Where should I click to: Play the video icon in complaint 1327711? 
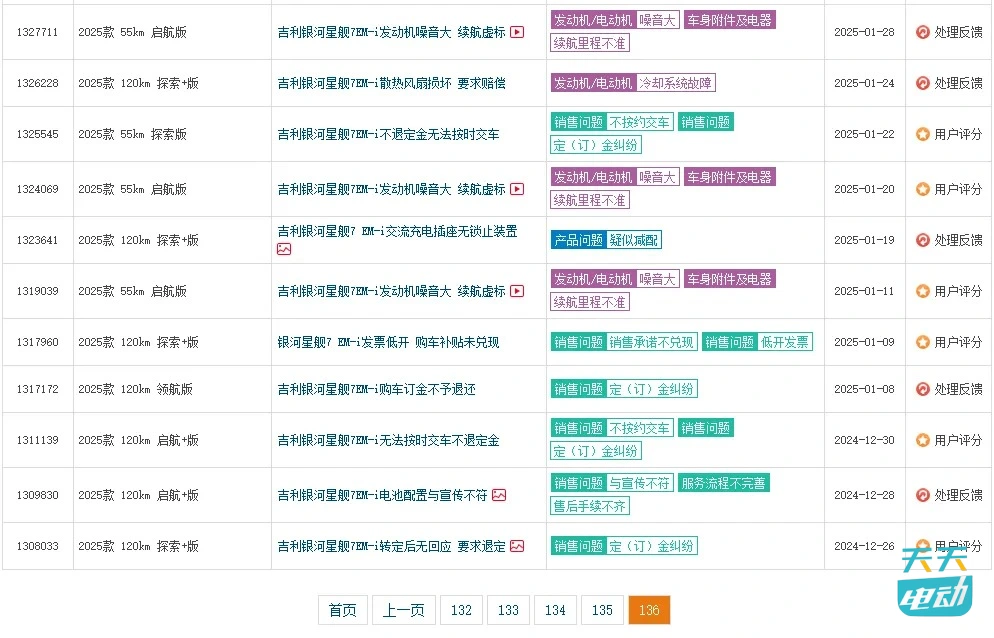517,32
